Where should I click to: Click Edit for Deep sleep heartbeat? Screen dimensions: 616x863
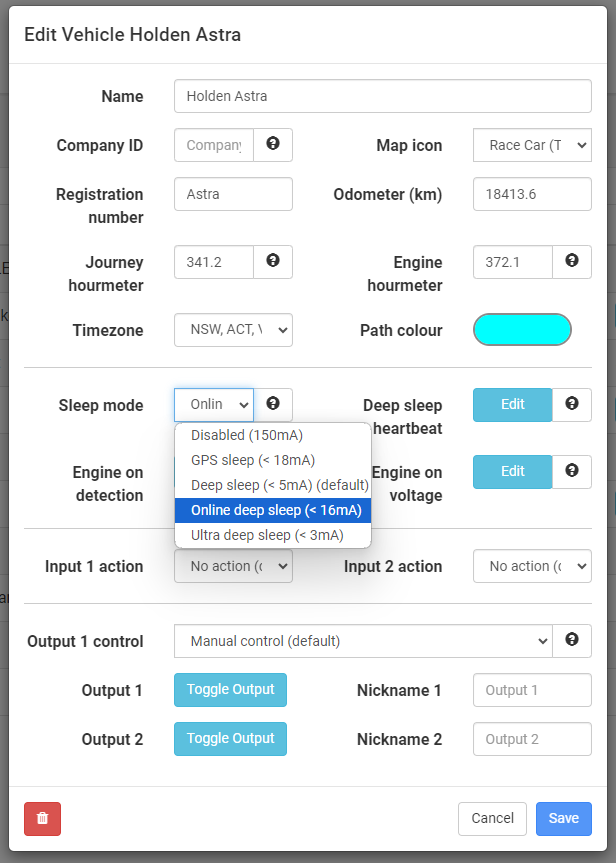click(x=513, y=405)
